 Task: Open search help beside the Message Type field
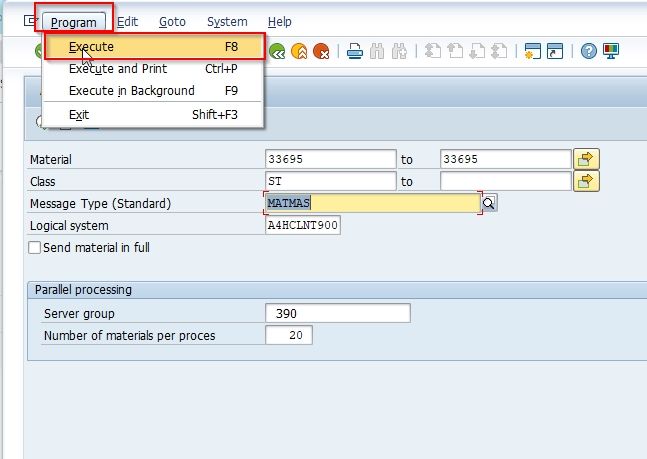(x=489, y=203)
